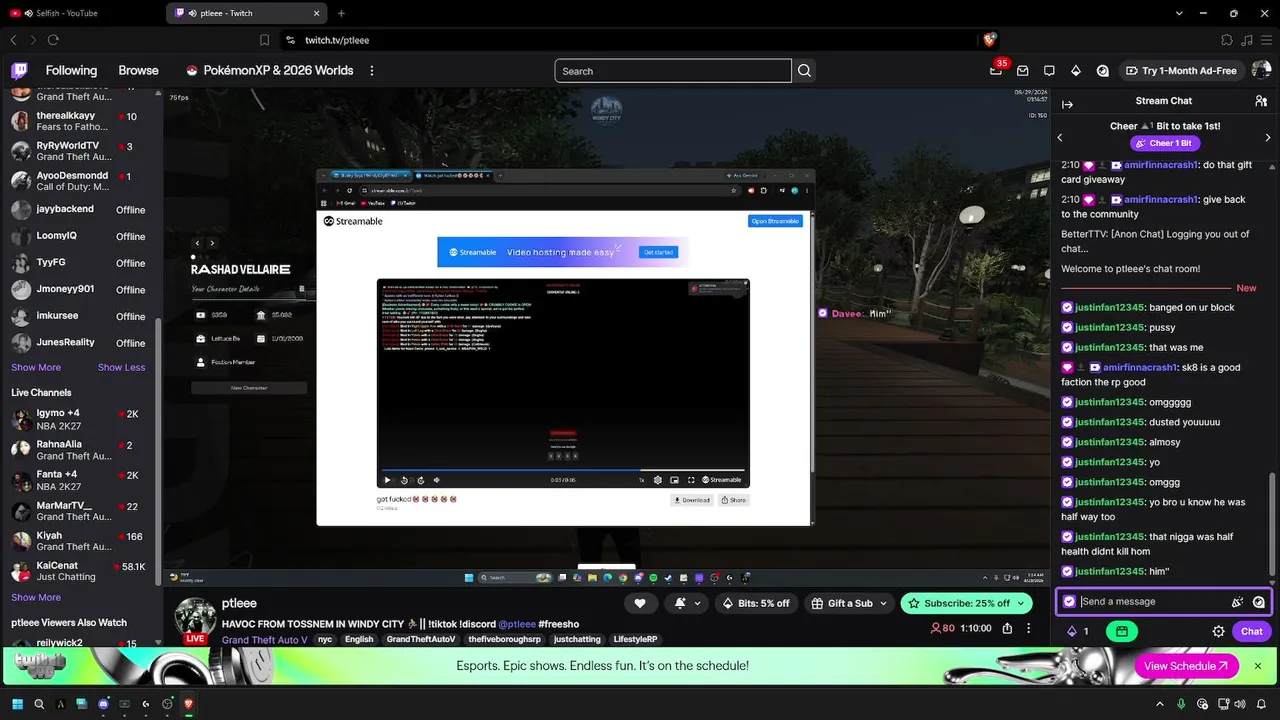The width and height of the screenshot is (1280, 720).
Task: Go to the Twitch home logo
Action: 19,71
